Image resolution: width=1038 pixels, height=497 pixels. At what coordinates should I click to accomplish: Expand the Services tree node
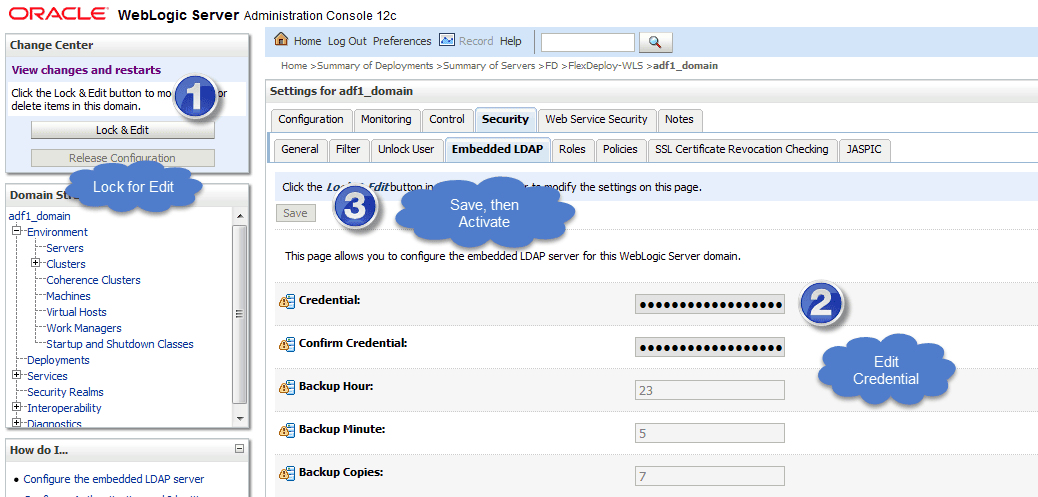click(x=17, y=375)
